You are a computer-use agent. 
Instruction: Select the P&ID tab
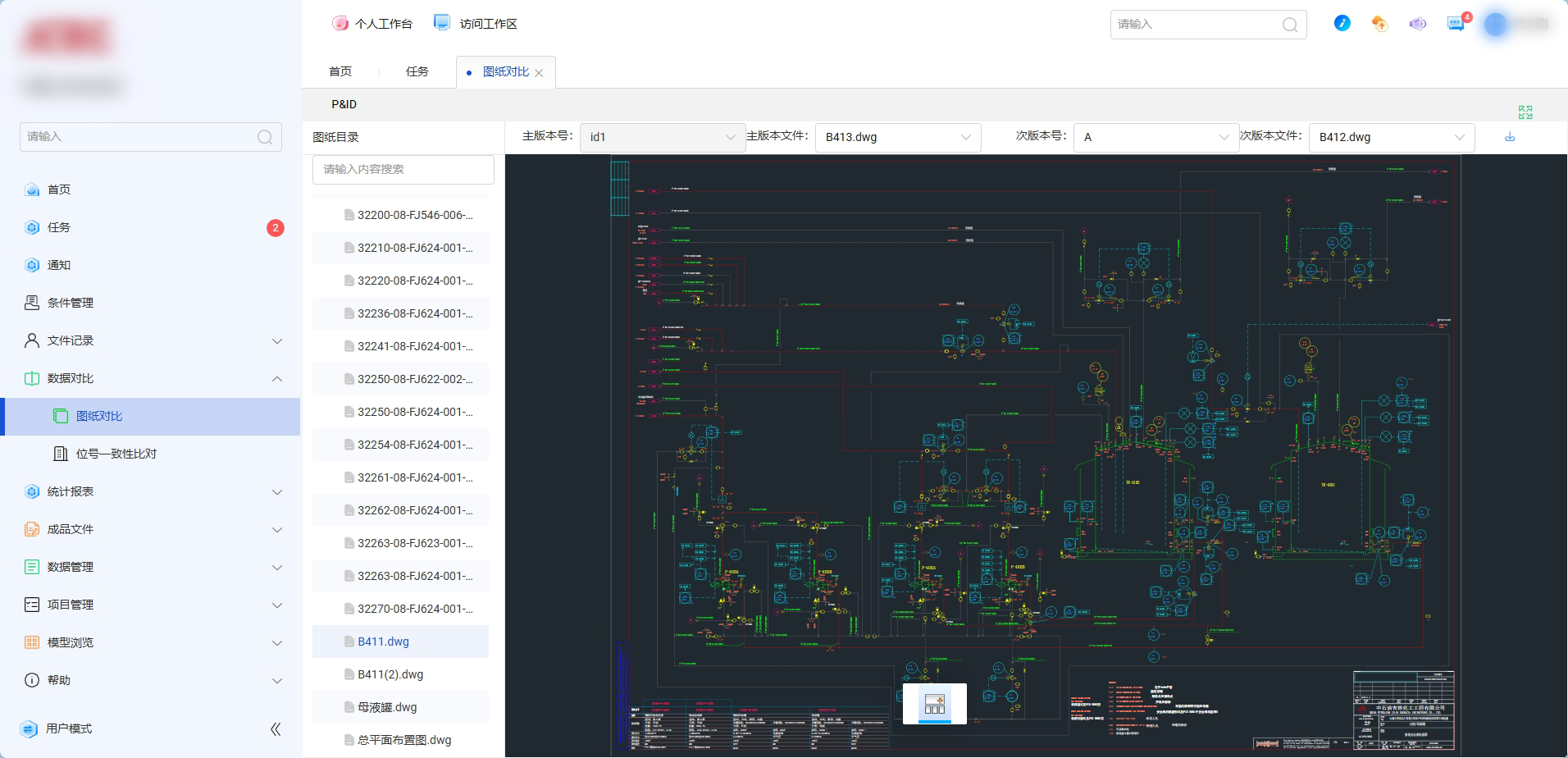(344, 104)
